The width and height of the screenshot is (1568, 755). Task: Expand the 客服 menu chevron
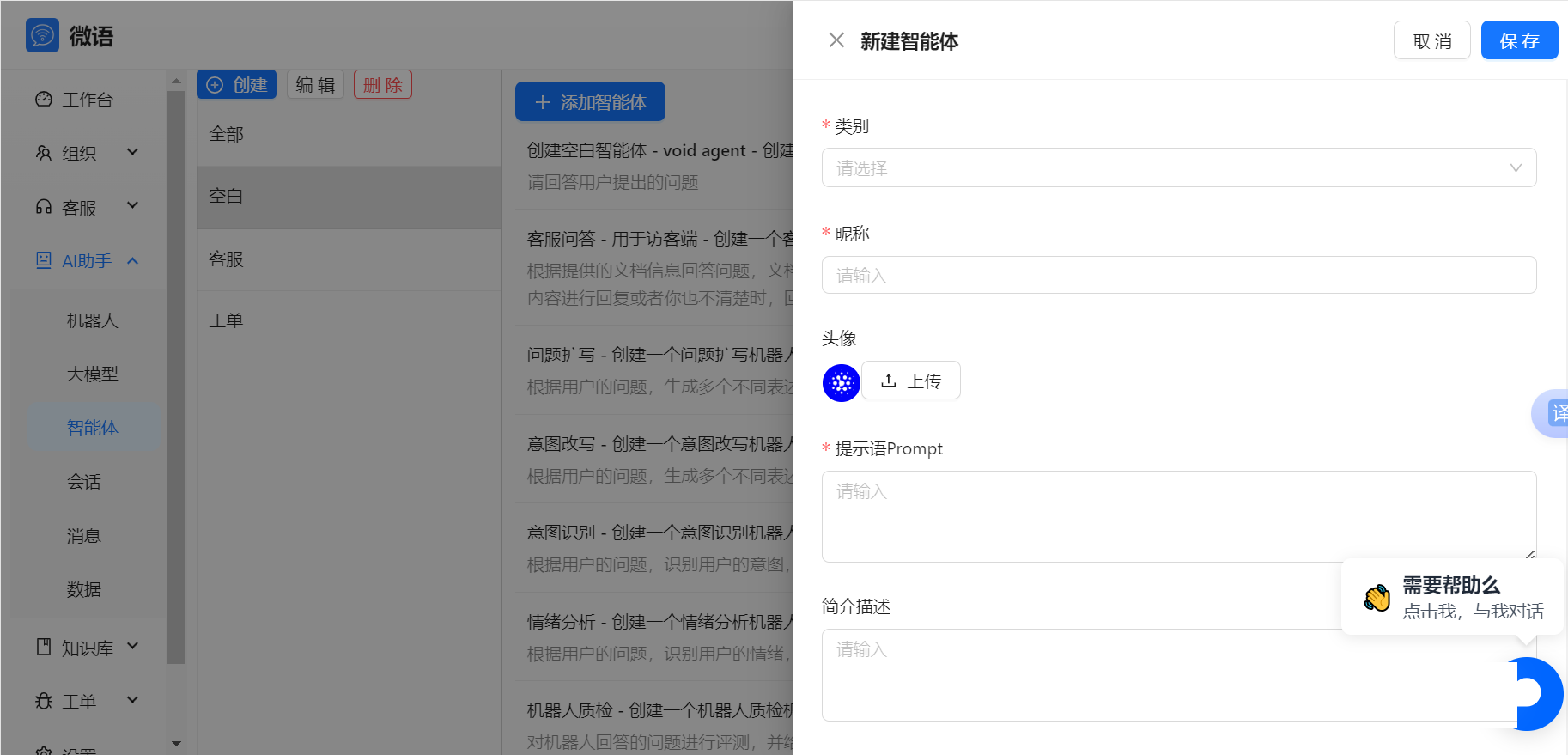(132, 205)
